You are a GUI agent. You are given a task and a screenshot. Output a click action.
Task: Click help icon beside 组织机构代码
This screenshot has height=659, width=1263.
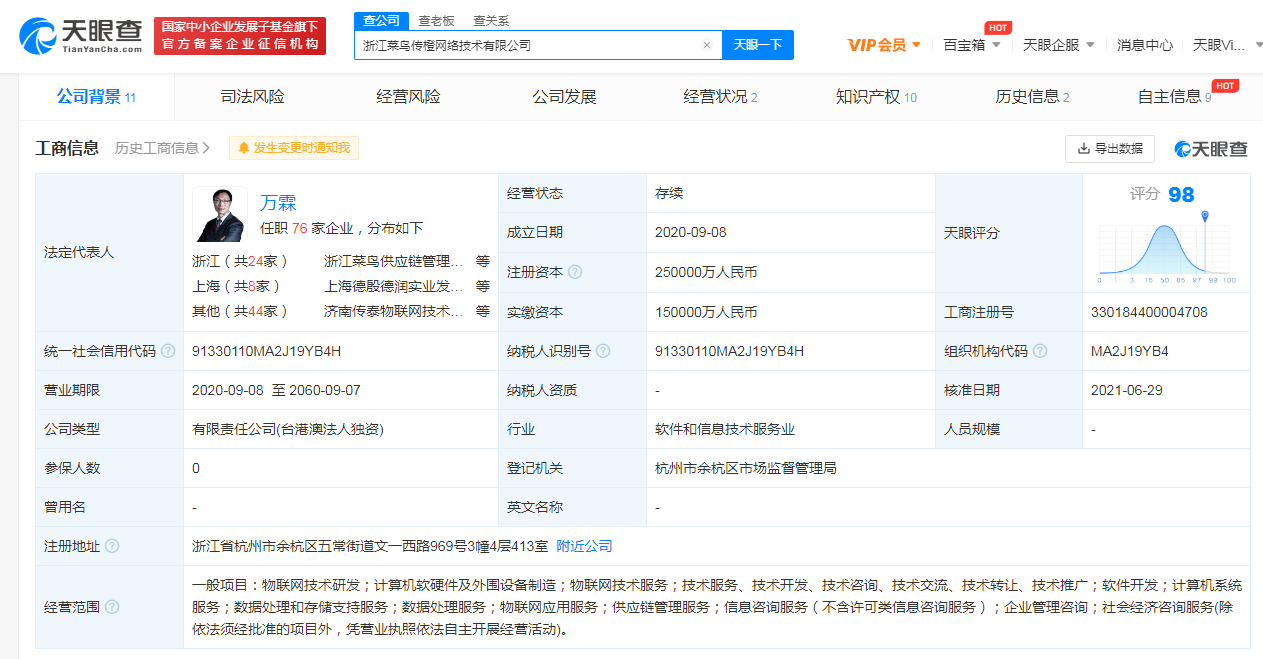tap(1040, 351)
